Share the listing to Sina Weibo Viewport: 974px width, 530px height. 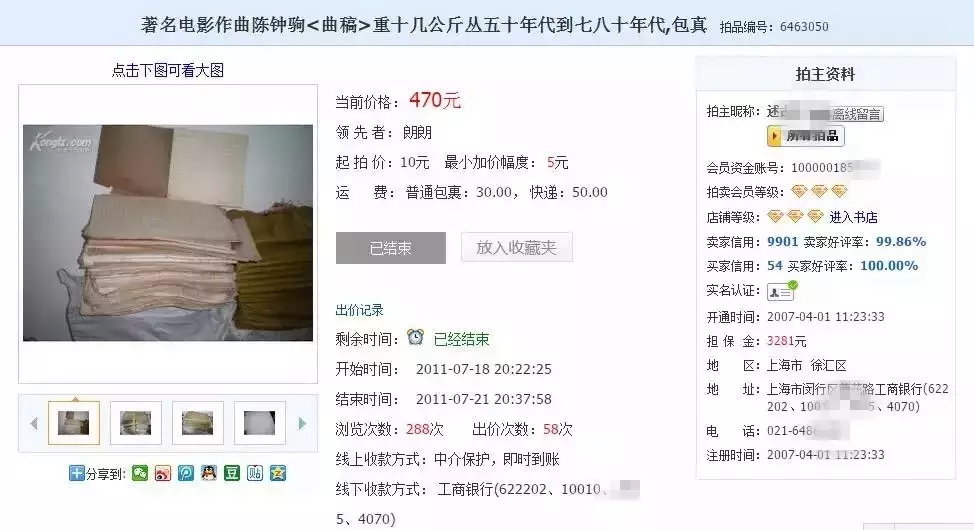[163, 473]
